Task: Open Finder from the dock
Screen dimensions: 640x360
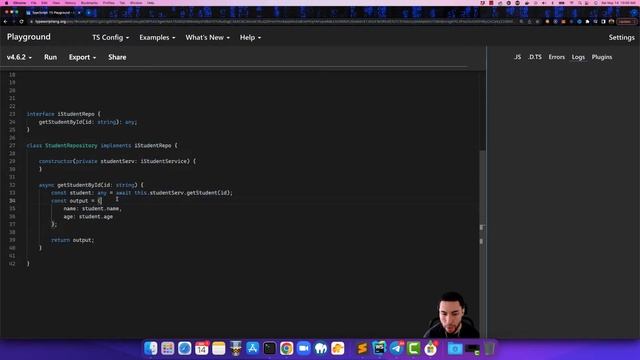Action: tap(151, 348)
